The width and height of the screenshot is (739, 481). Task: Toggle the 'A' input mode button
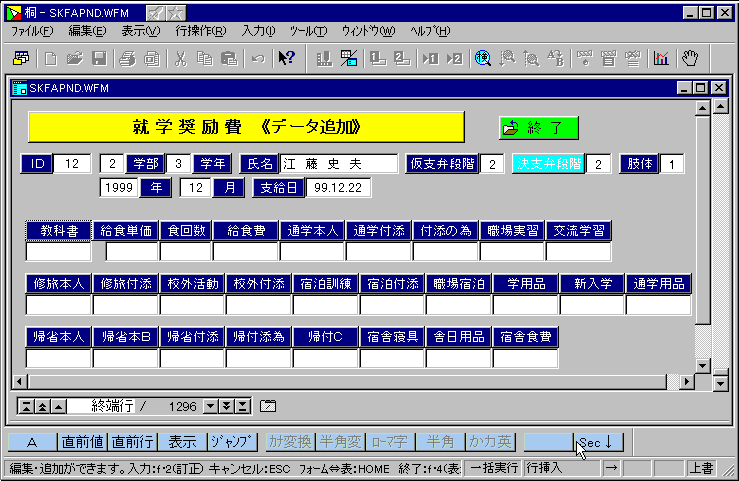tap(31, 442)
